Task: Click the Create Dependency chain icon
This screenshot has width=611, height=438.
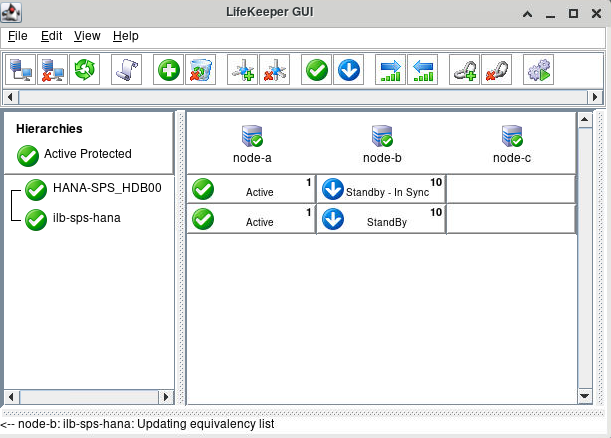Action: [x=465, y=70]
